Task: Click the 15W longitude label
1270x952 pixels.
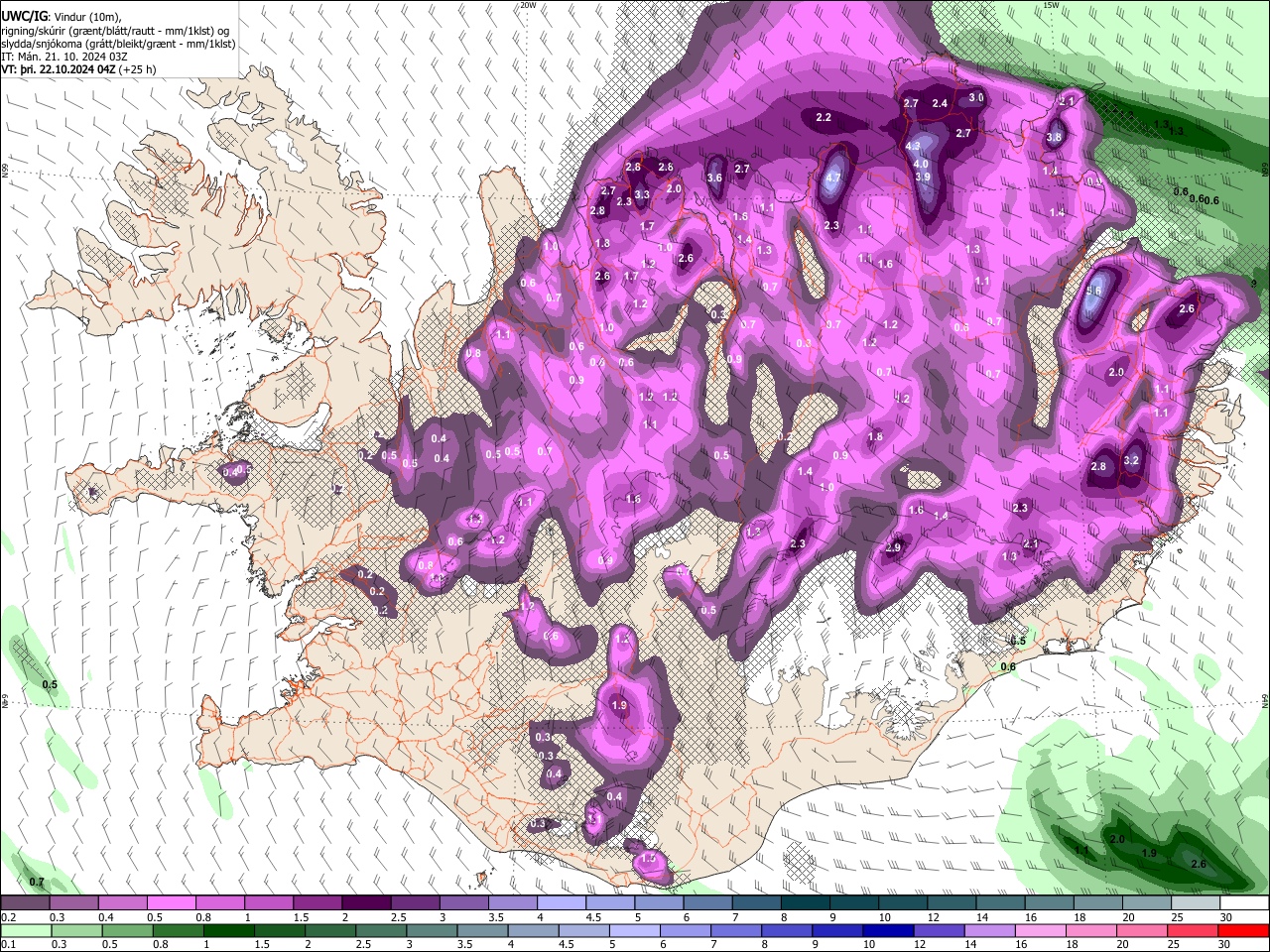Action: [x=1052, y=5]
